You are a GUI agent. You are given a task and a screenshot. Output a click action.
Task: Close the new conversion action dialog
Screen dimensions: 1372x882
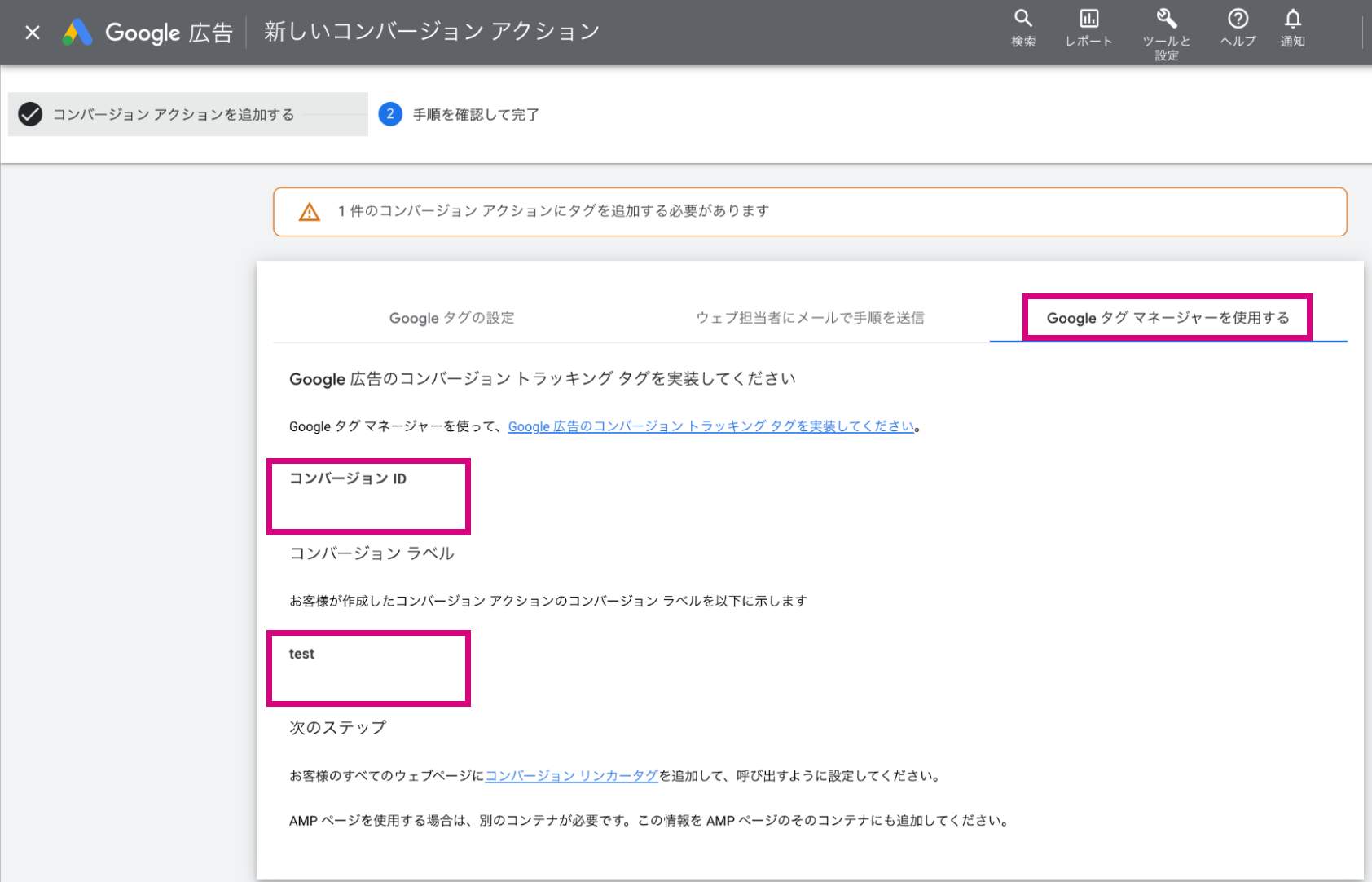33,33
